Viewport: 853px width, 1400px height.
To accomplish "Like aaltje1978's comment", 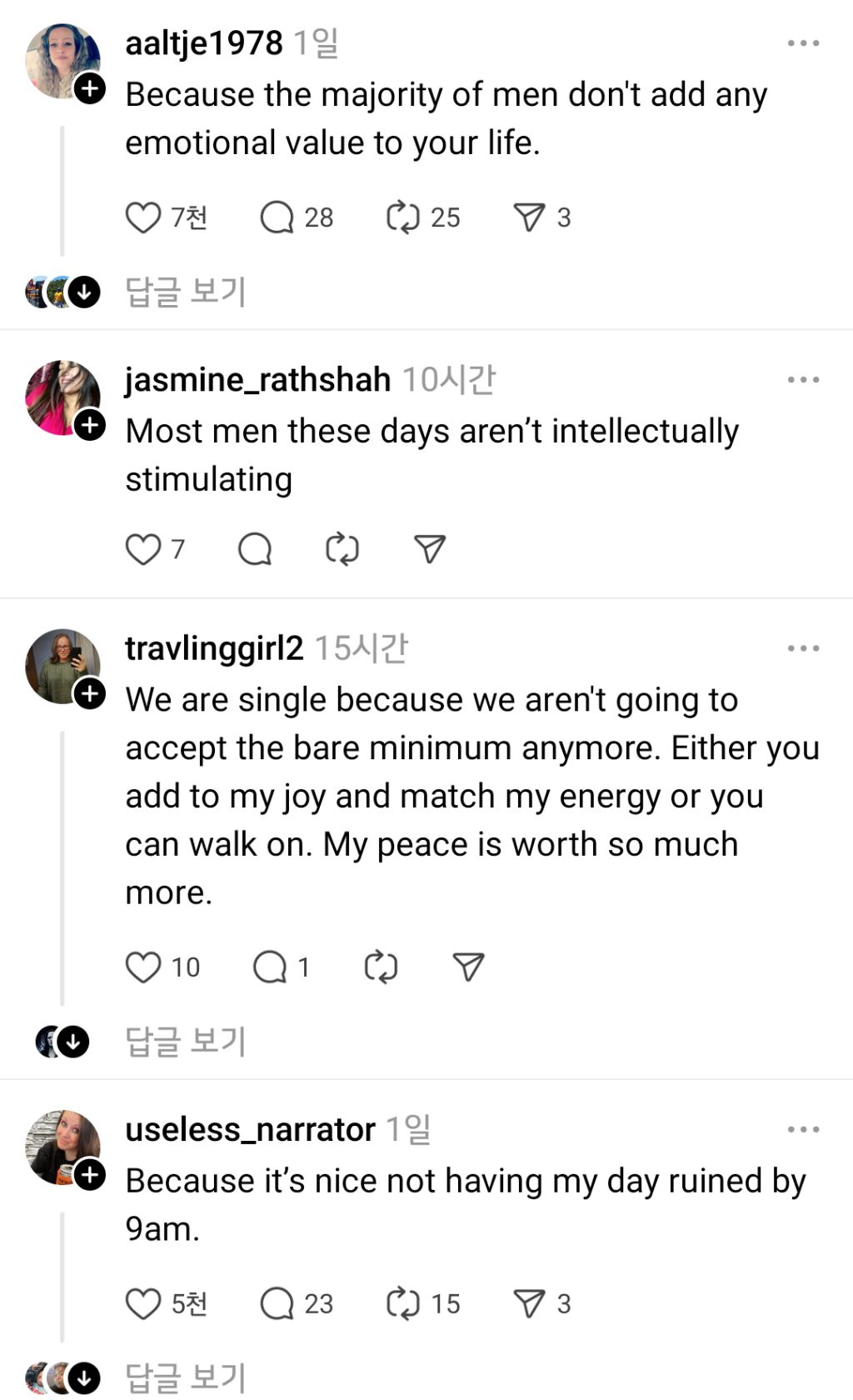I will point(142,217).
